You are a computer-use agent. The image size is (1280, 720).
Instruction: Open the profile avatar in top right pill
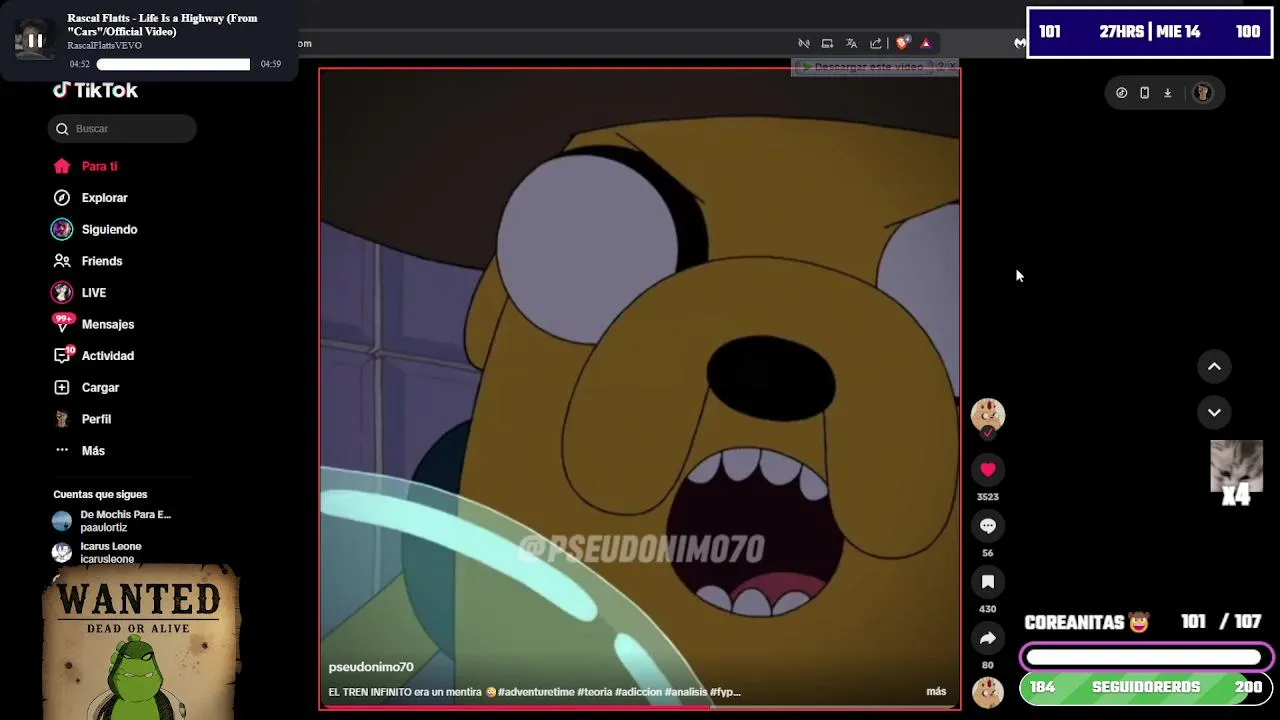(1202, 93)
